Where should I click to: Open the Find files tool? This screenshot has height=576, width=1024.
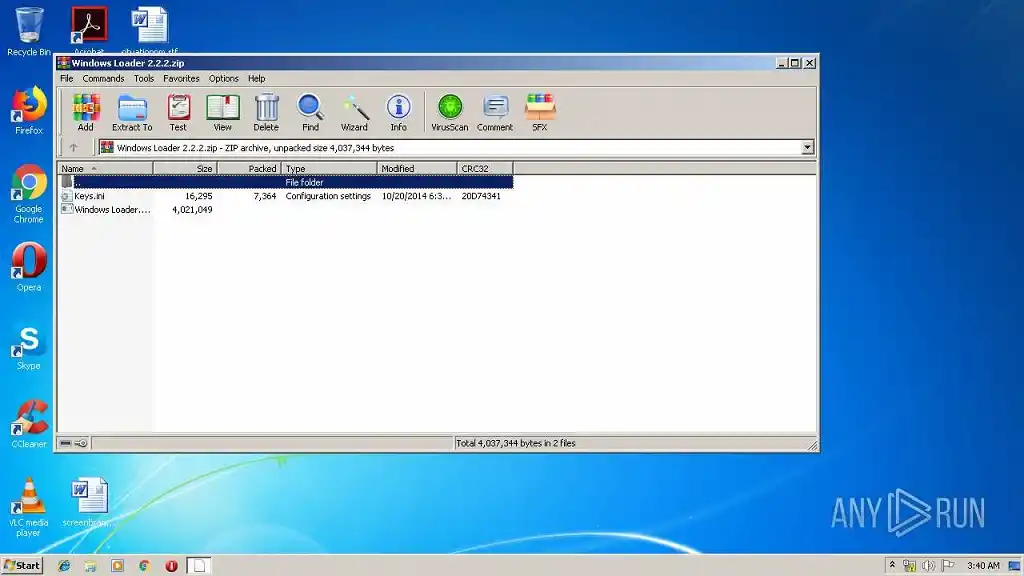(x=310, y=110)
